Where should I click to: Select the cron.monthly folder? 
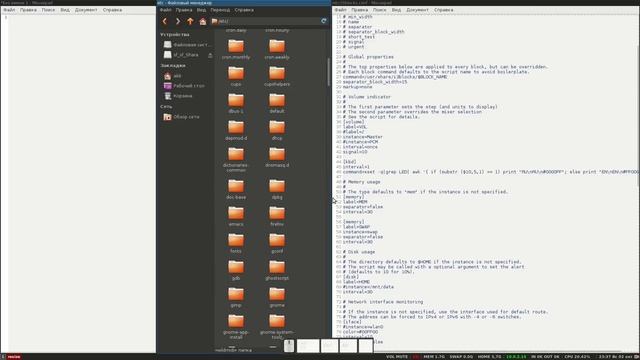pyautogui.click(x=236, y=49)
